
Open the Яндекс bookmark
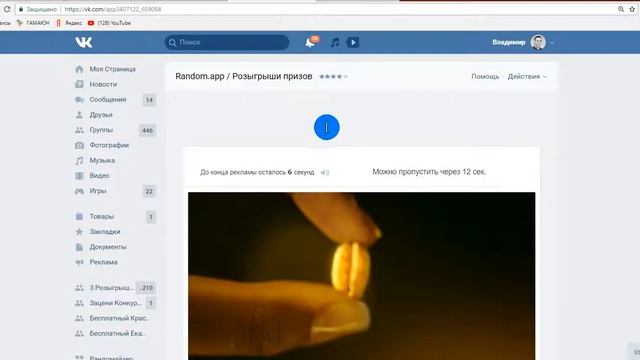point(69,23)
